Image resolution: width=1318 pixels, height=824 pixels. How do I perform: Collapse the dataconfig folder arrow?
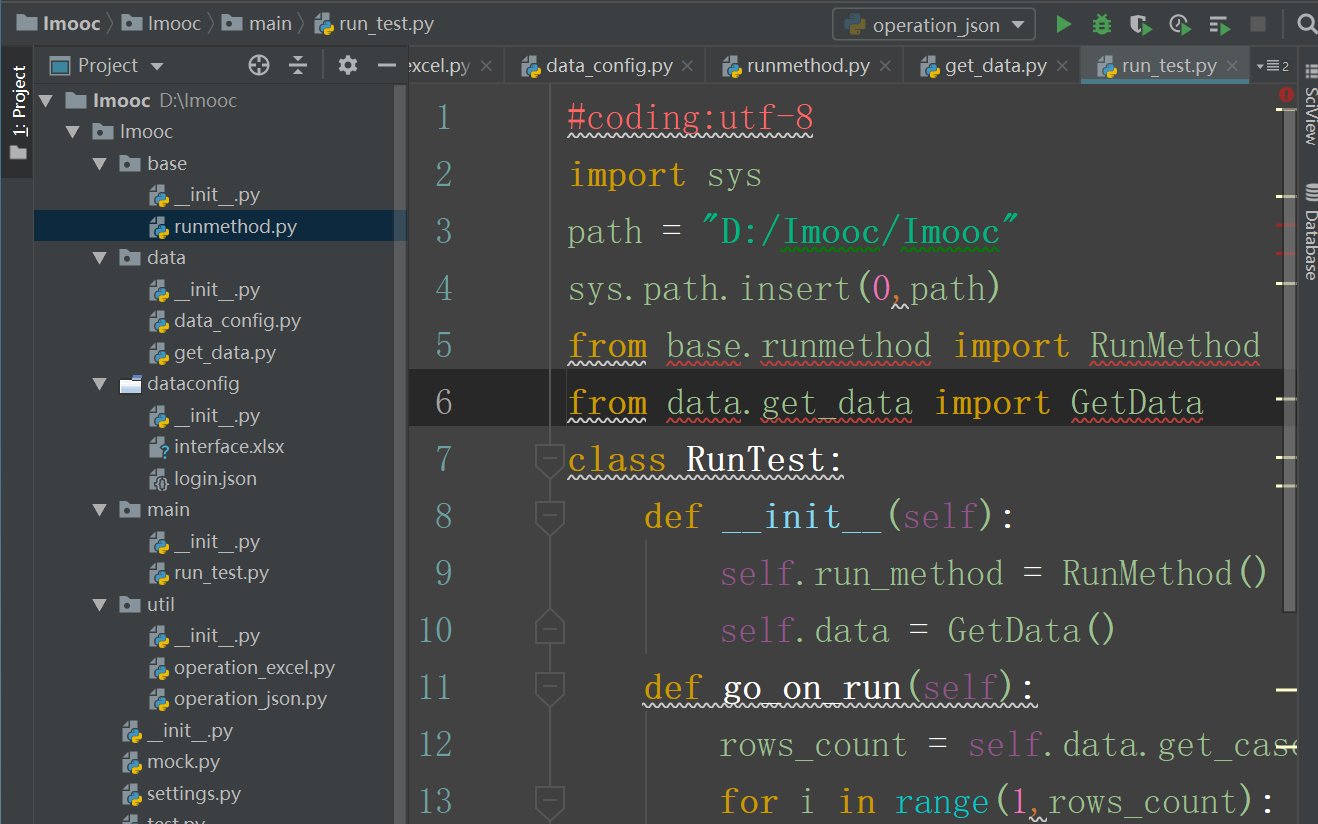(99, 384)
